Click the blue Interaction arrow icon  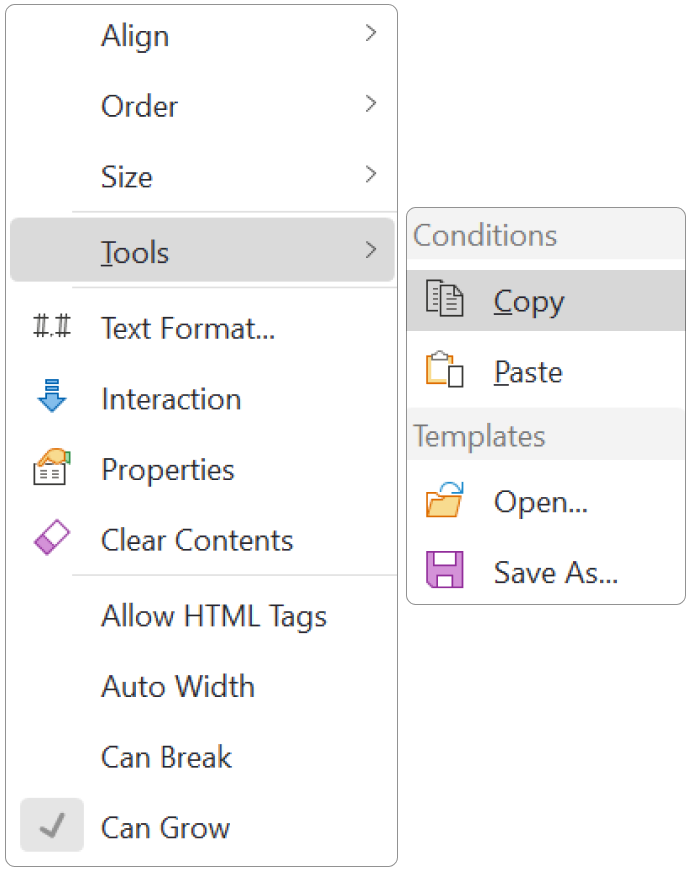click(51, 398)
